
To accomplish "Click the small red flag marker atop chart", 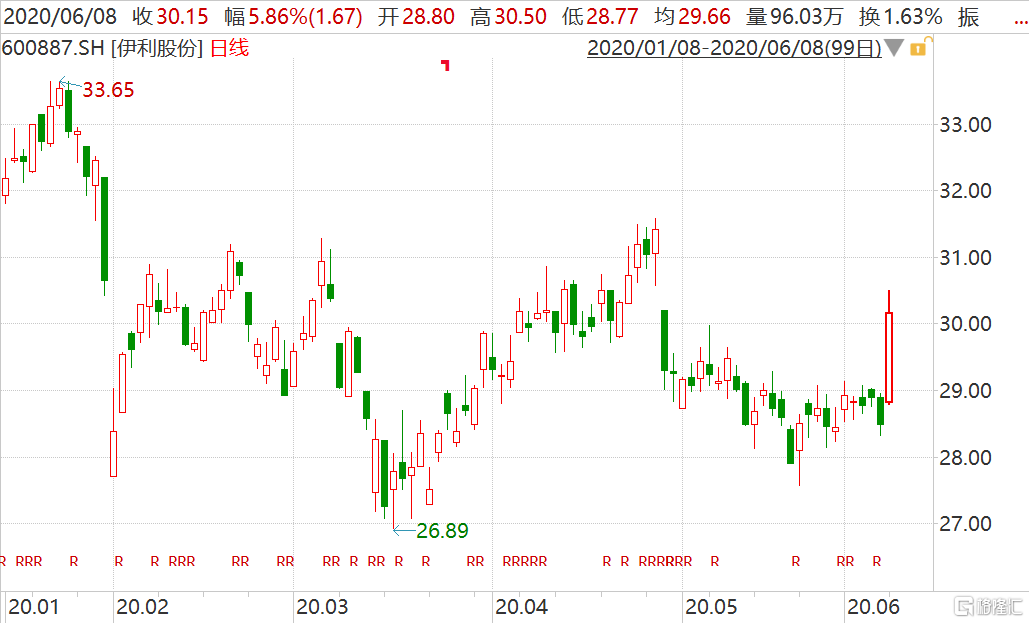I will coord(445,66).
